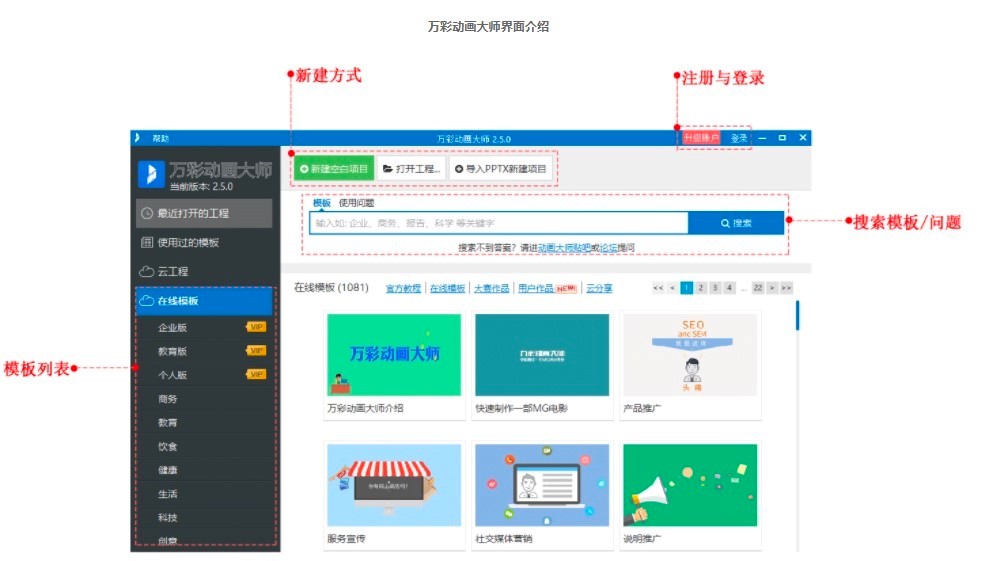The width and height of the screenshot is (1002, 561).
Task: Click 导入PPTX新建项目 button
Action: coord(501,169)
